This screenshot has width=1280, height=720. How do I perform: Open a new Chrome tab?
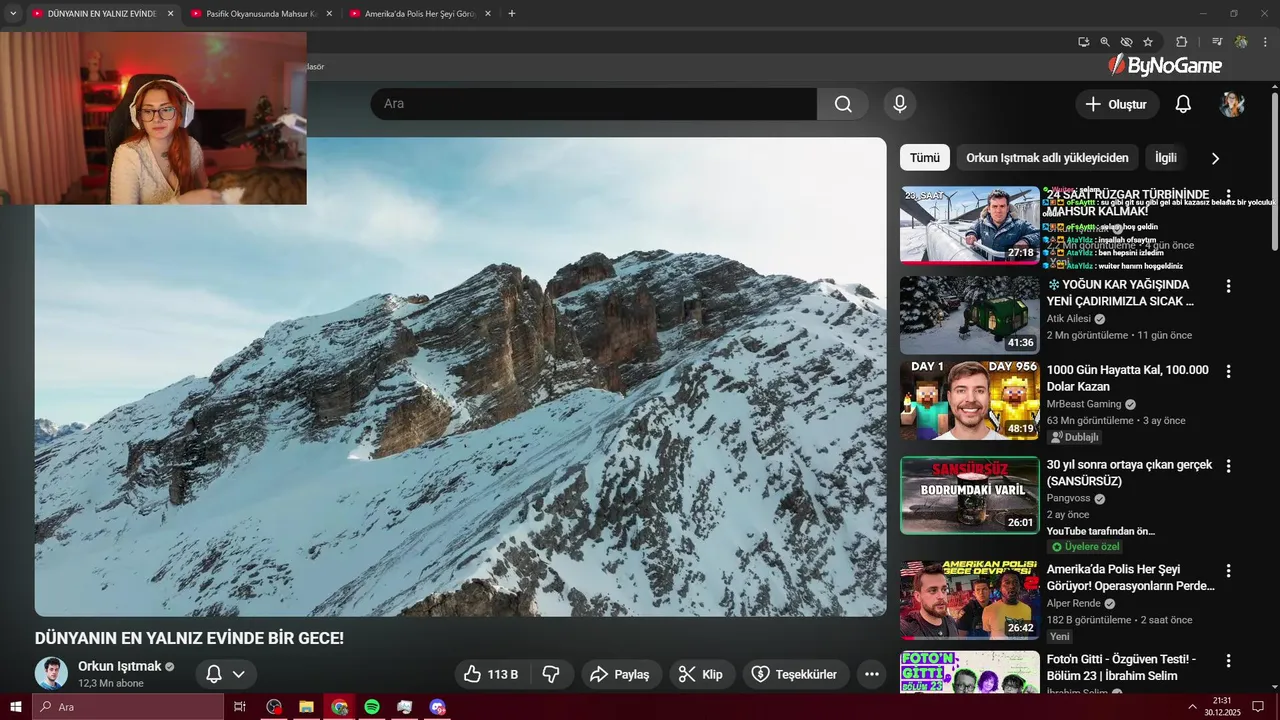512,14
